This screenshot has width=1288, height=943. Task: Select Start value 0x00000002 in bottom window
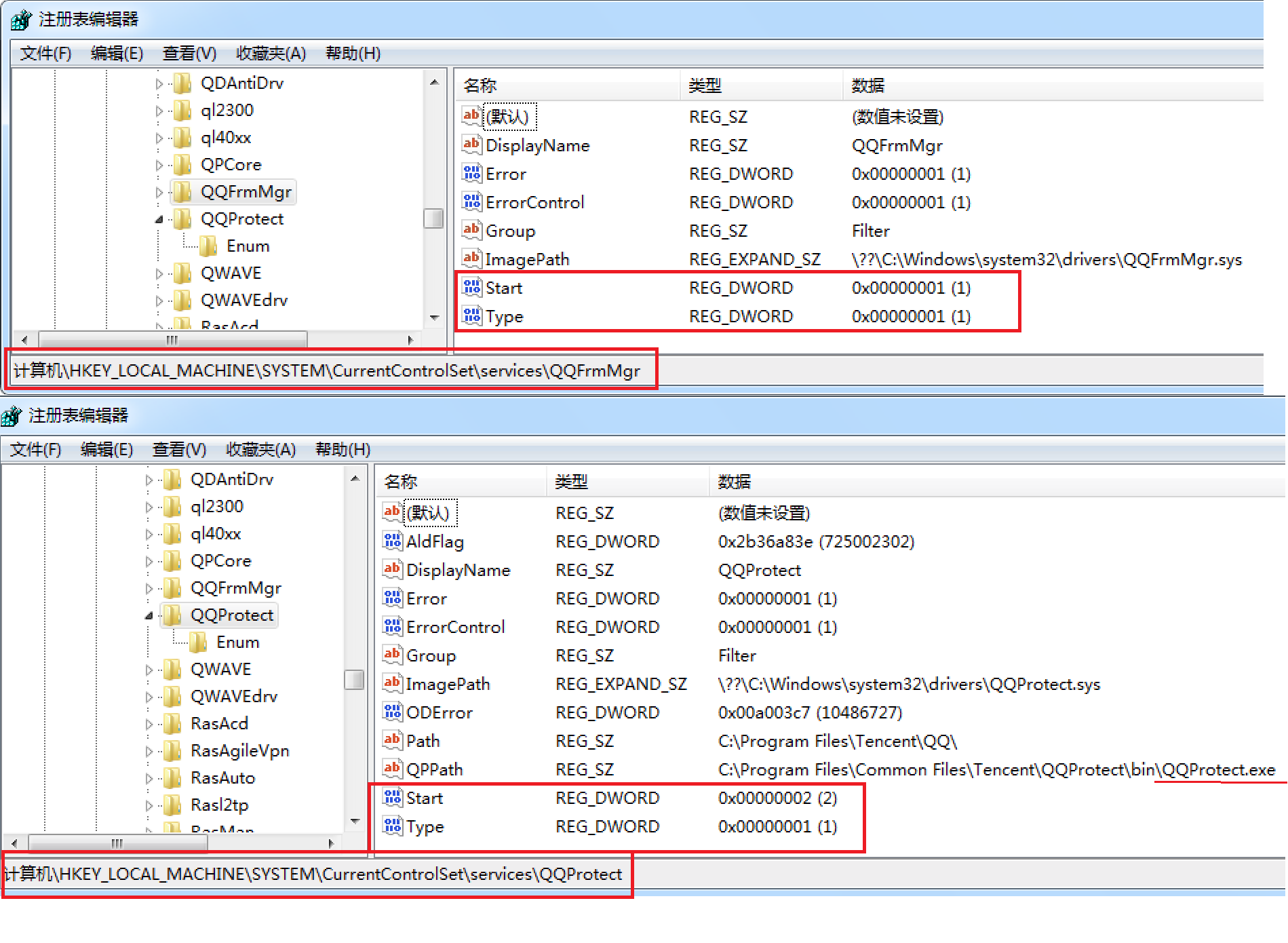(777, 798)
